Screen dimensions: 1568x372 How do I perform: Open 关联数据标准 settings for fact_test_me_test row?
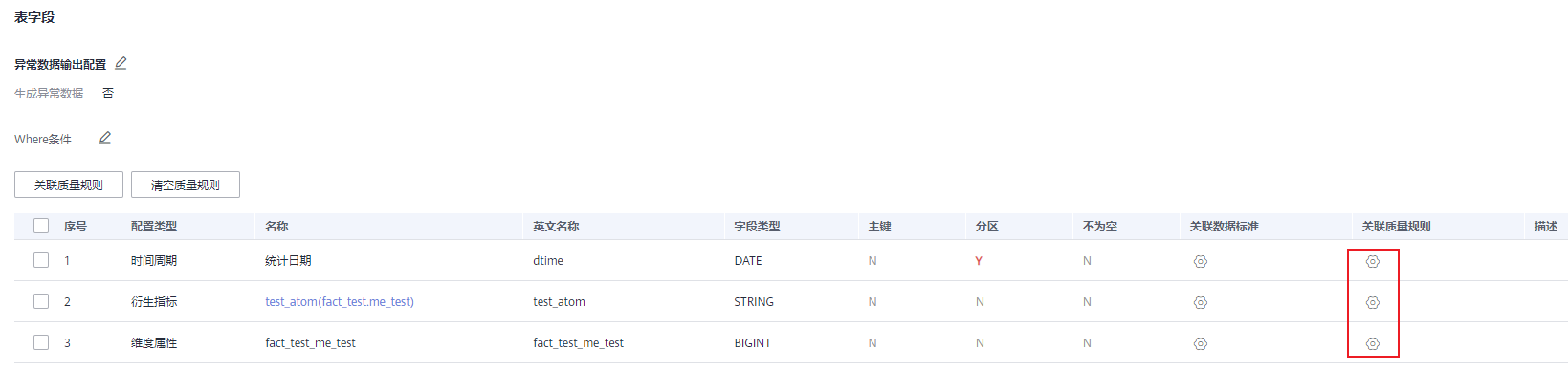(x=1201, y=343)
